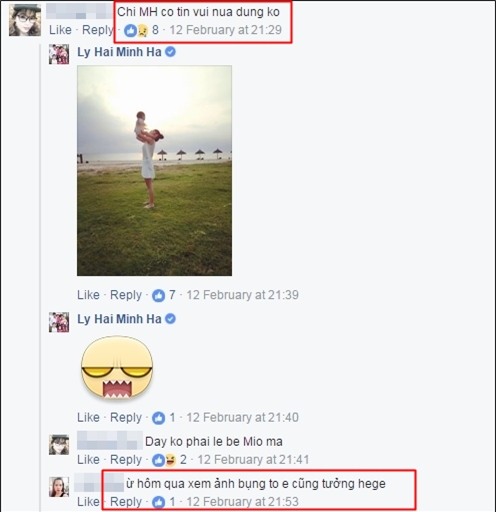Click verified badge beside first Ly Hai Minh Ha
Screen dimensions: 496x512
(170, 52)
